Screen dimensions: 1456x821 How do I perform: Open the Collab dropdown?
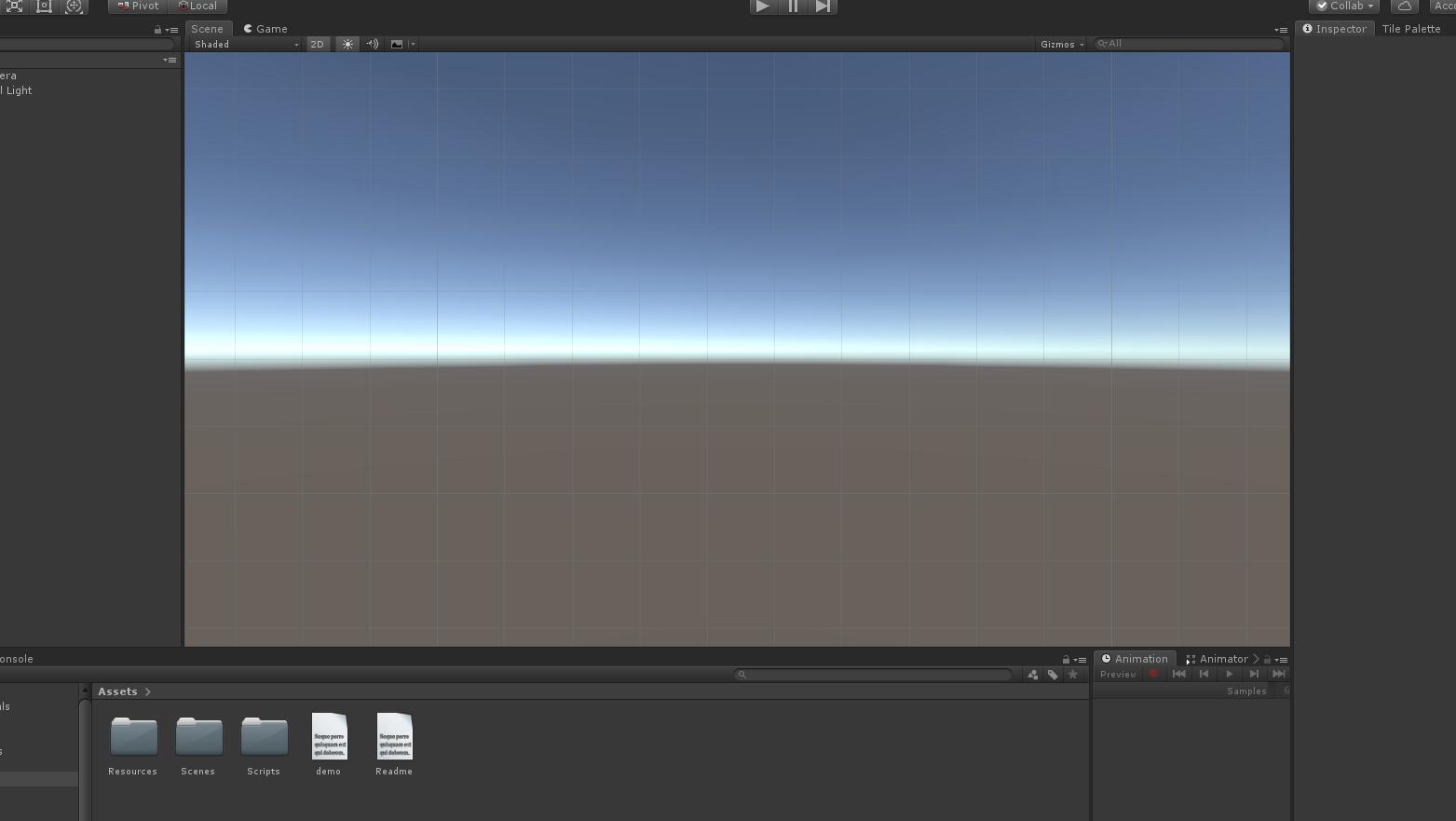(x=1342, y=6)
